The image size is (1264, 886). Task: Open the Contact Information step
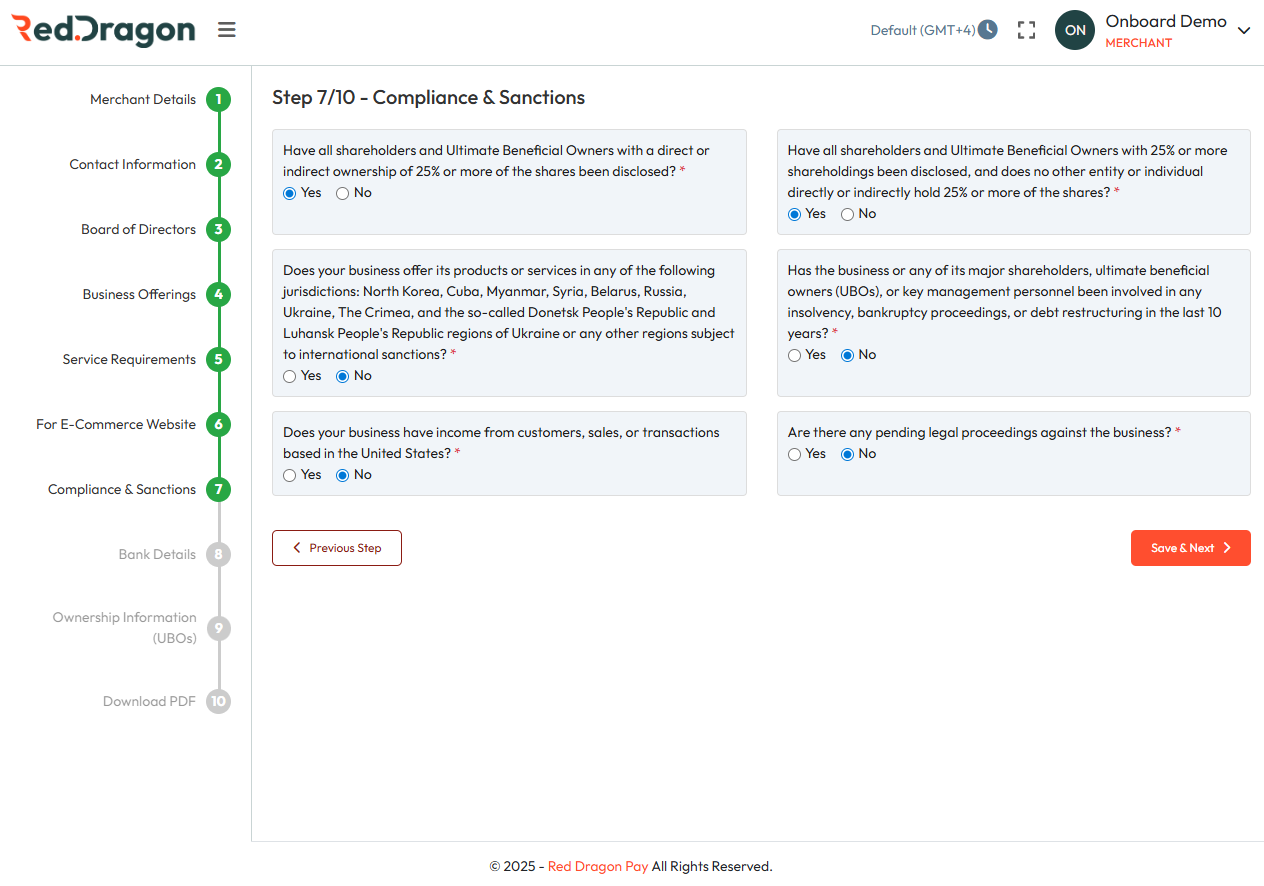tap(132, 165)
